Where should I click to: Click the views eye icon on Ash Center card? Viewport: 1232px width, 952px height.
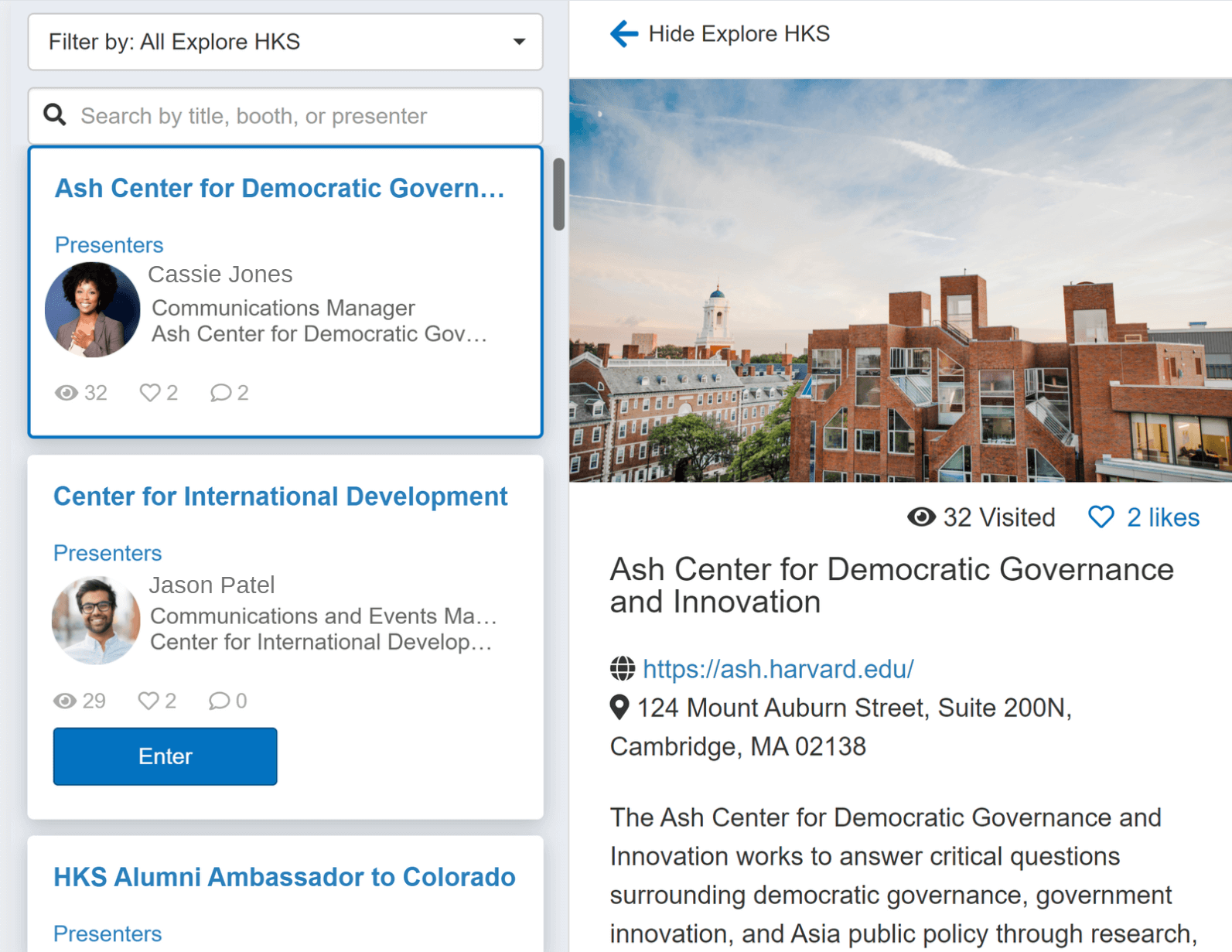pyautogui.click(x=67, y=393)
